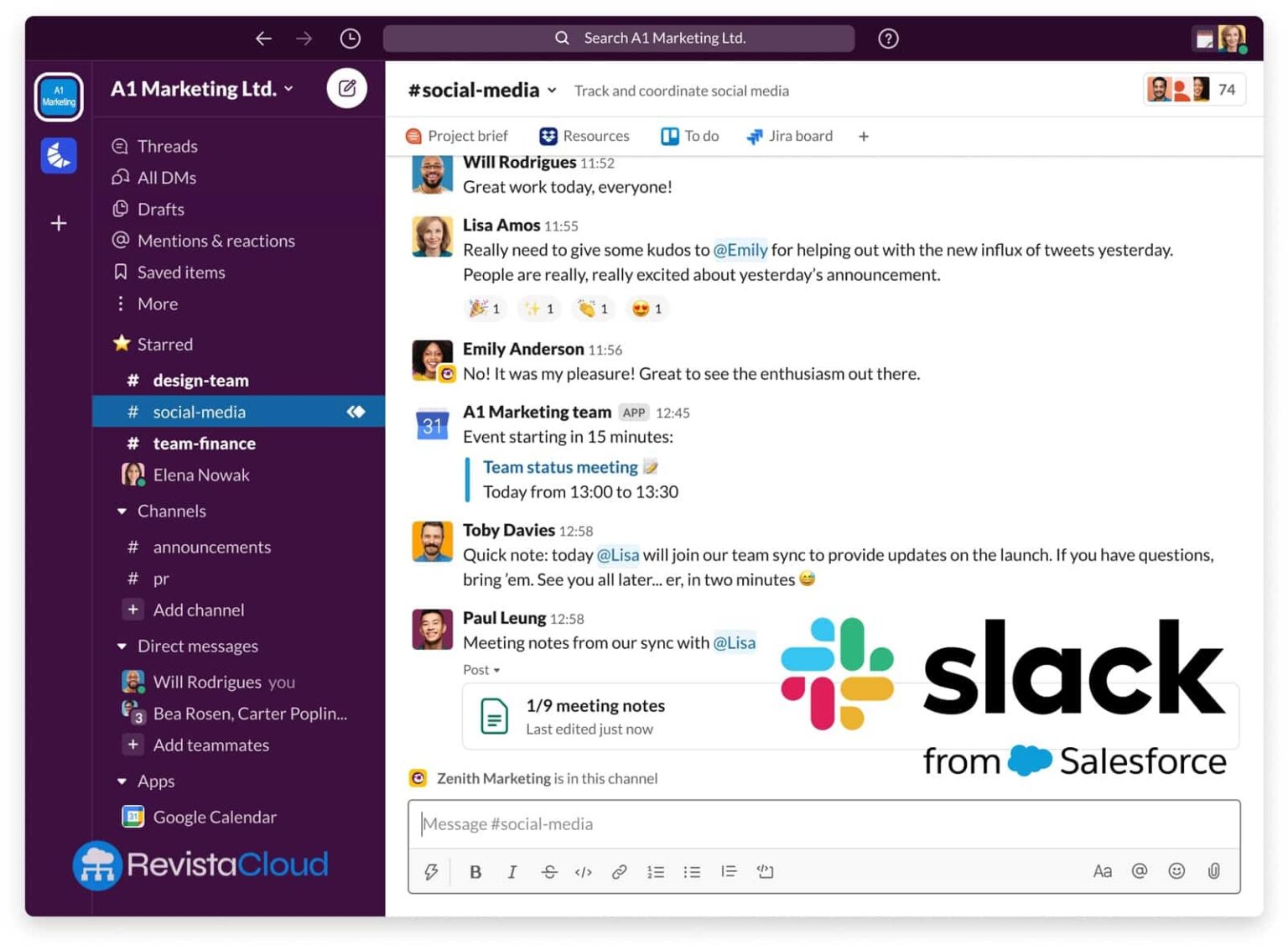This screenshot has width=1288, height=950.
Task: Click Add channel in the sidebar
Action: 198,610
